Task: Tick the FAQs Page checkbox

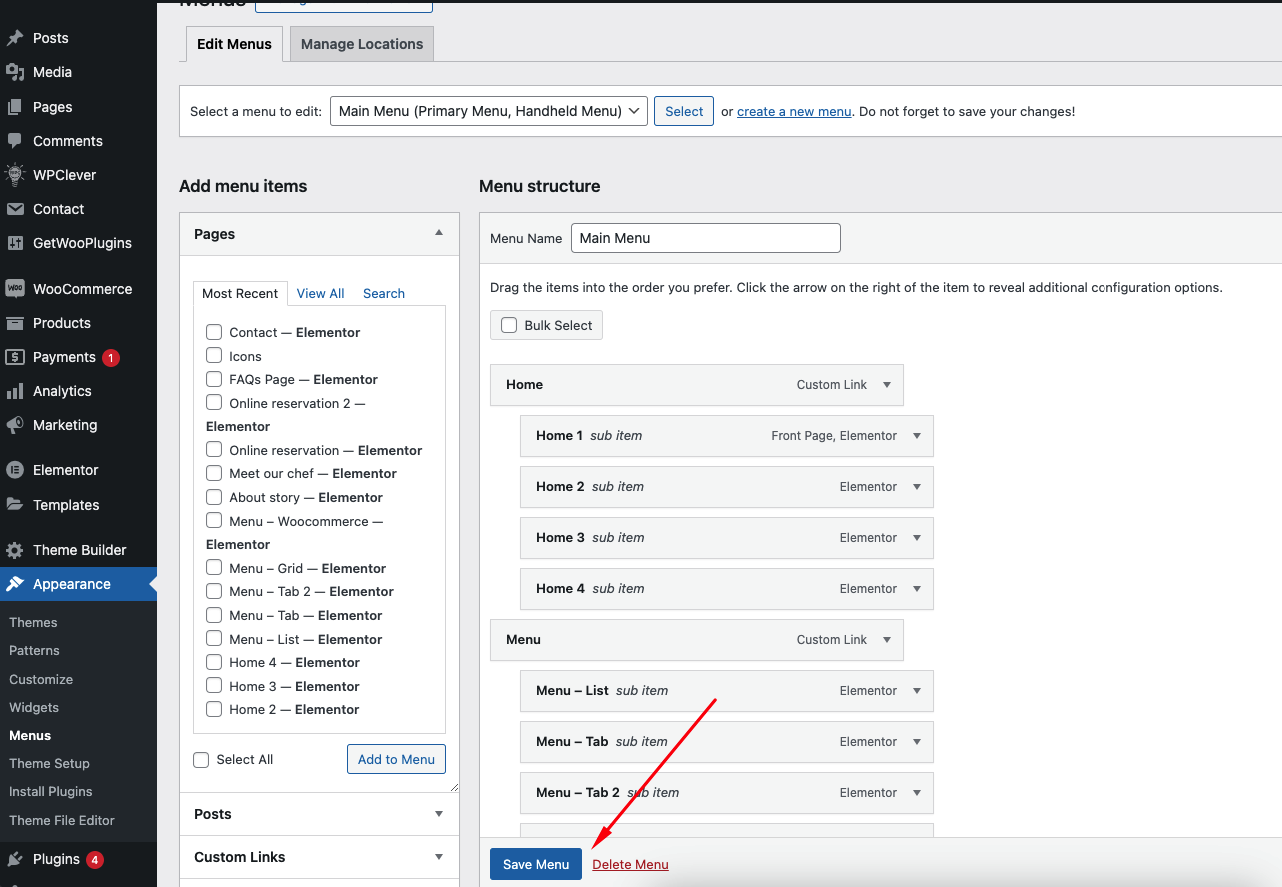Action: (x=214, y=379)
